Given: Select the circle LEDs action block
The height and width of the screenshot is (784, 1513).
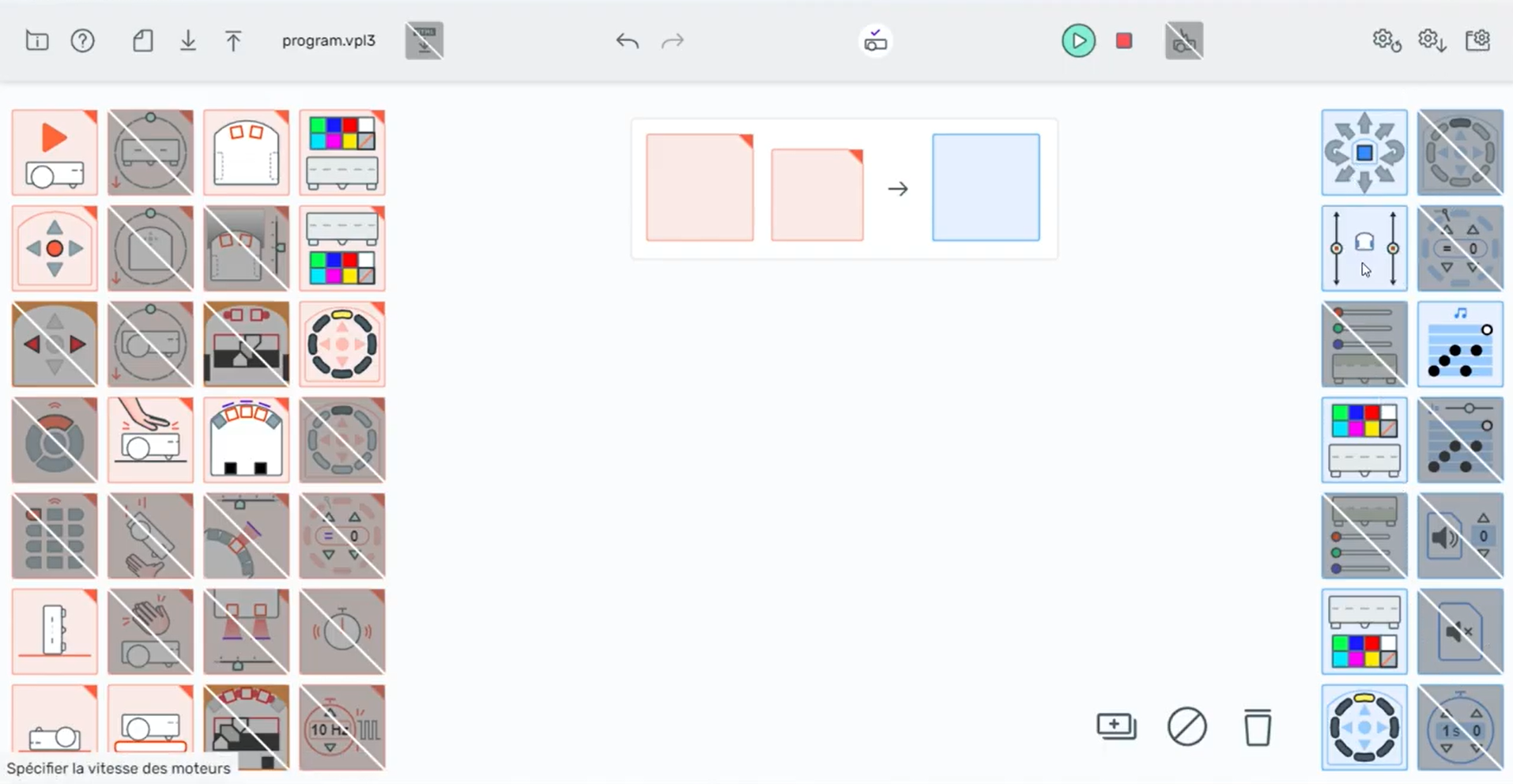Looking at the screenshot, I should (1364, 727).
